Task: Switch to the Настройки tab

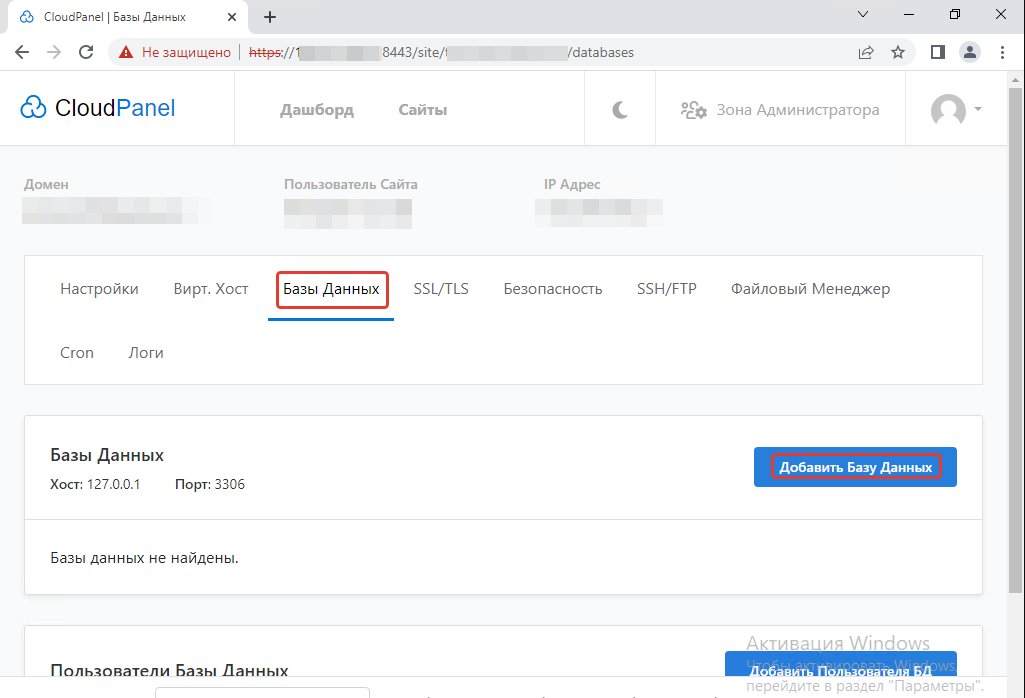Action: pos(99,289)
